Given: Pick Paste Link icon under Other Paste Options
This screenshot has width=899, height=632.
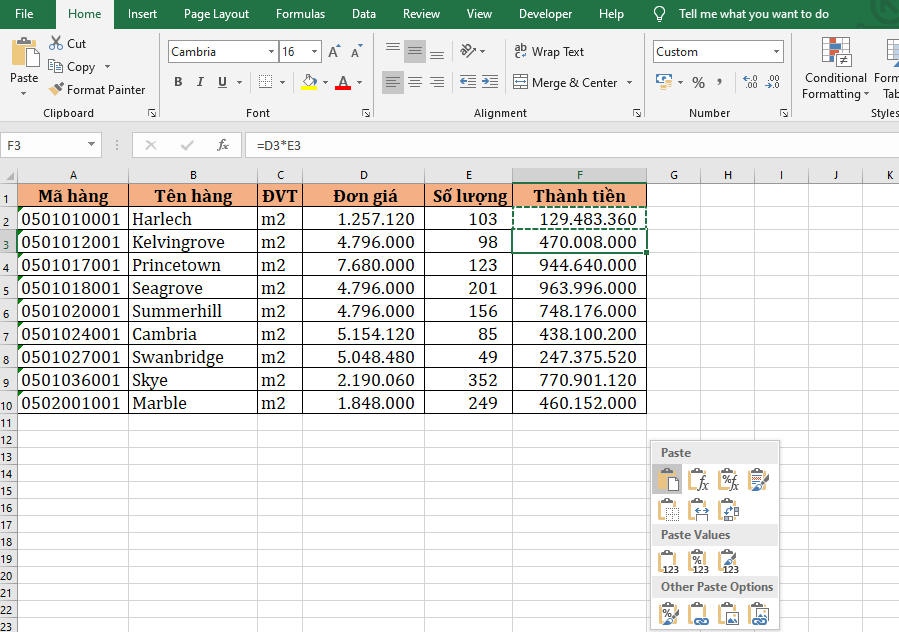Looking at the screenshot, I should click(x=699, y=614).
